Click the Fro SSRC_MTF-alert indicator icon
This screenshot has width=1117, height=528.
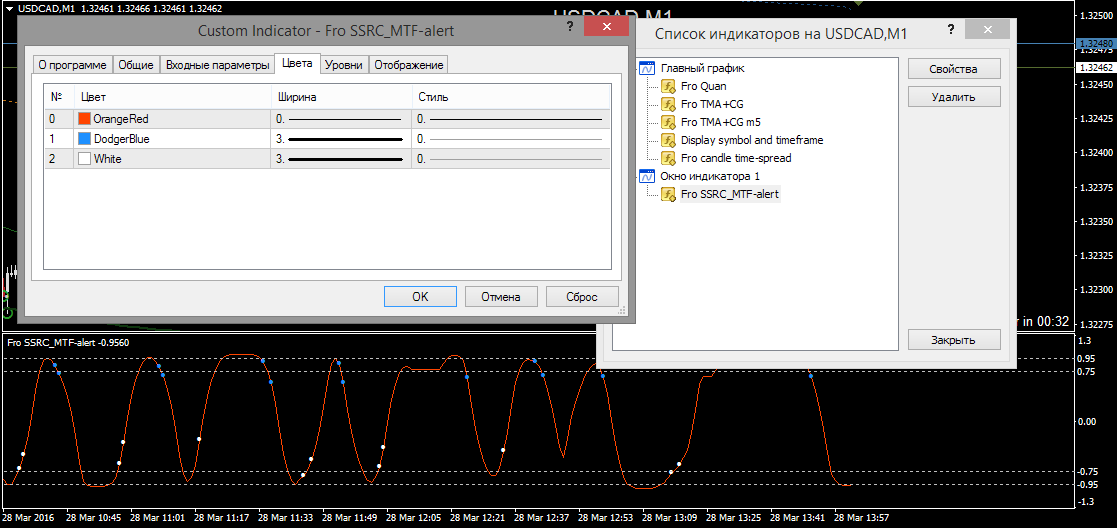pyautogui.click(x=668, y=194)
